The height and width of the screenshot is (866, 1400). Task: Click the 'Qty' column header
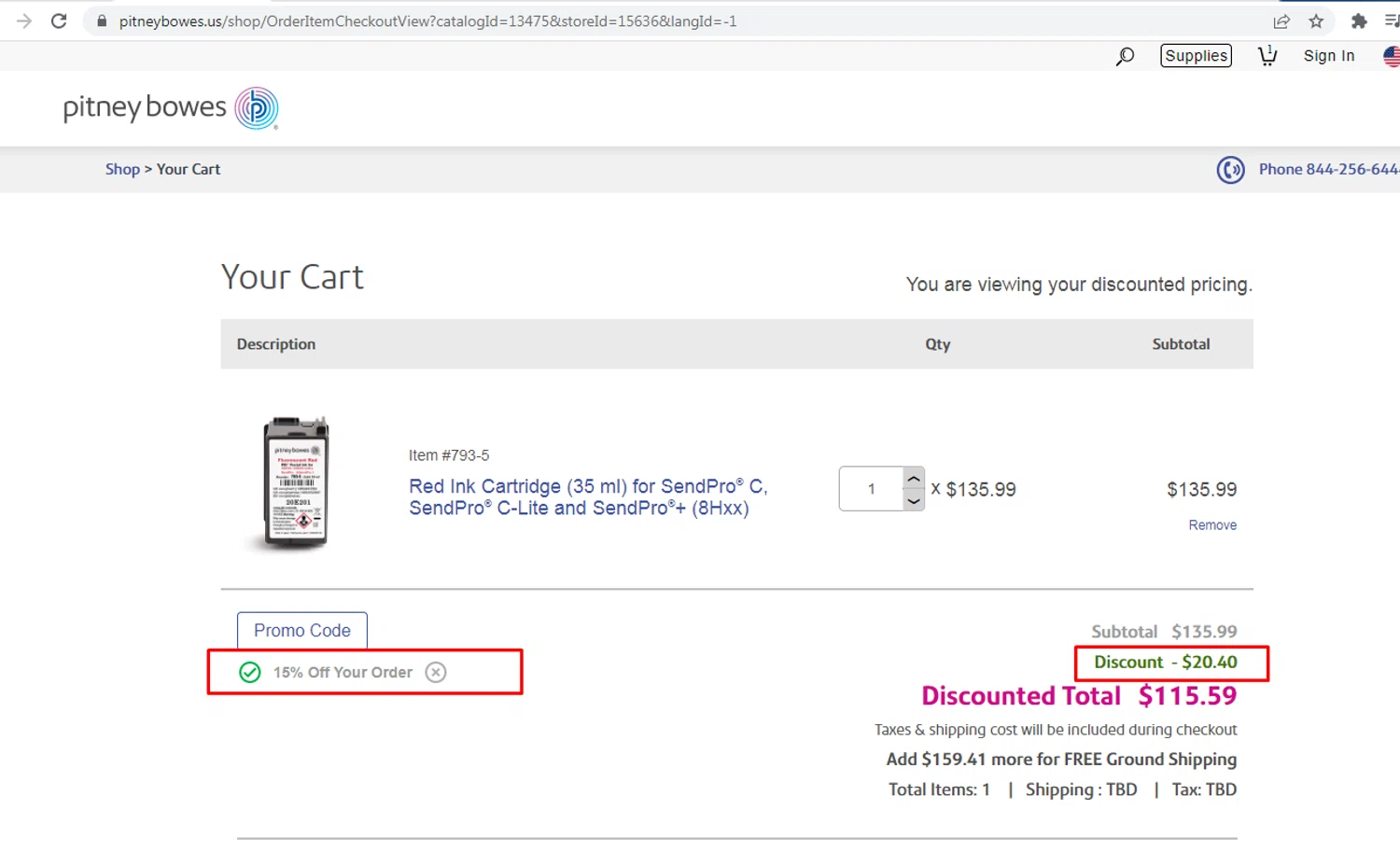pyautogui.click(x=938, y=344)
